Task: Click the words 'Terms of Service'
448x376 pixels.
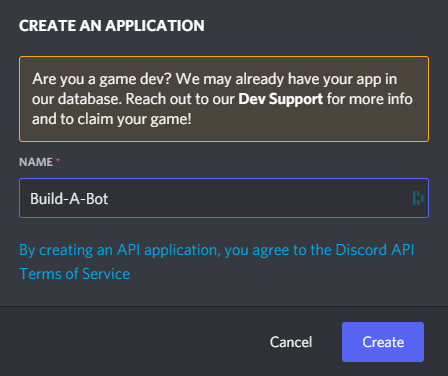Action: click(75, 274)
